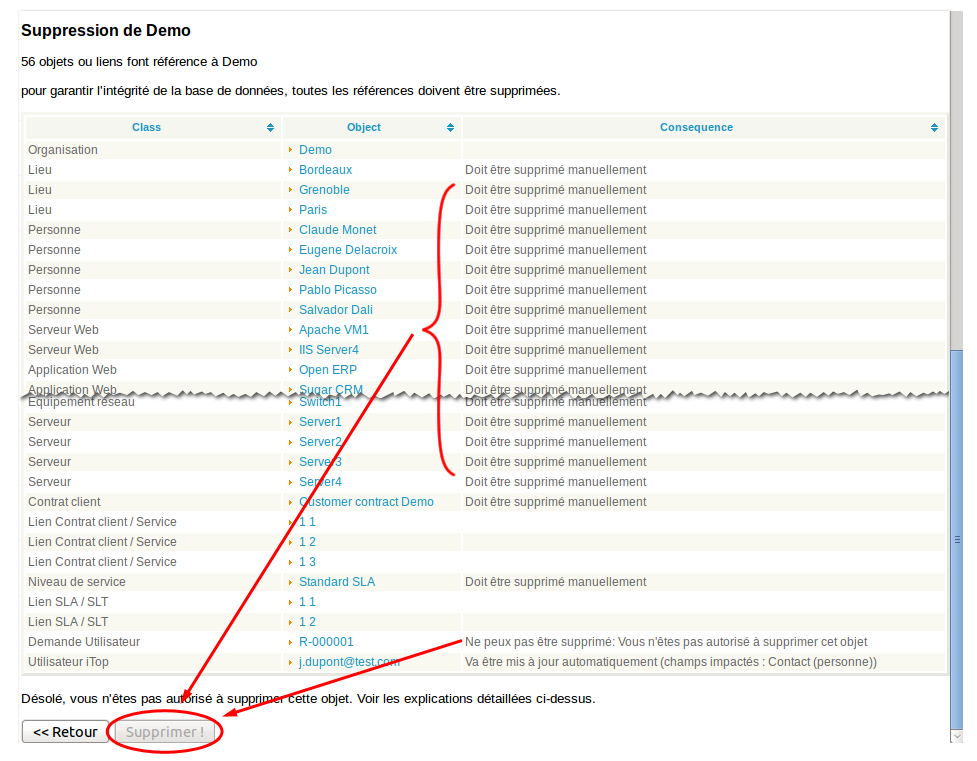The height and width of the screenshot is (761, 977).
Task: Click the sort arrows in Class column header
Action: pyautogui.click(x=270, y=128)
